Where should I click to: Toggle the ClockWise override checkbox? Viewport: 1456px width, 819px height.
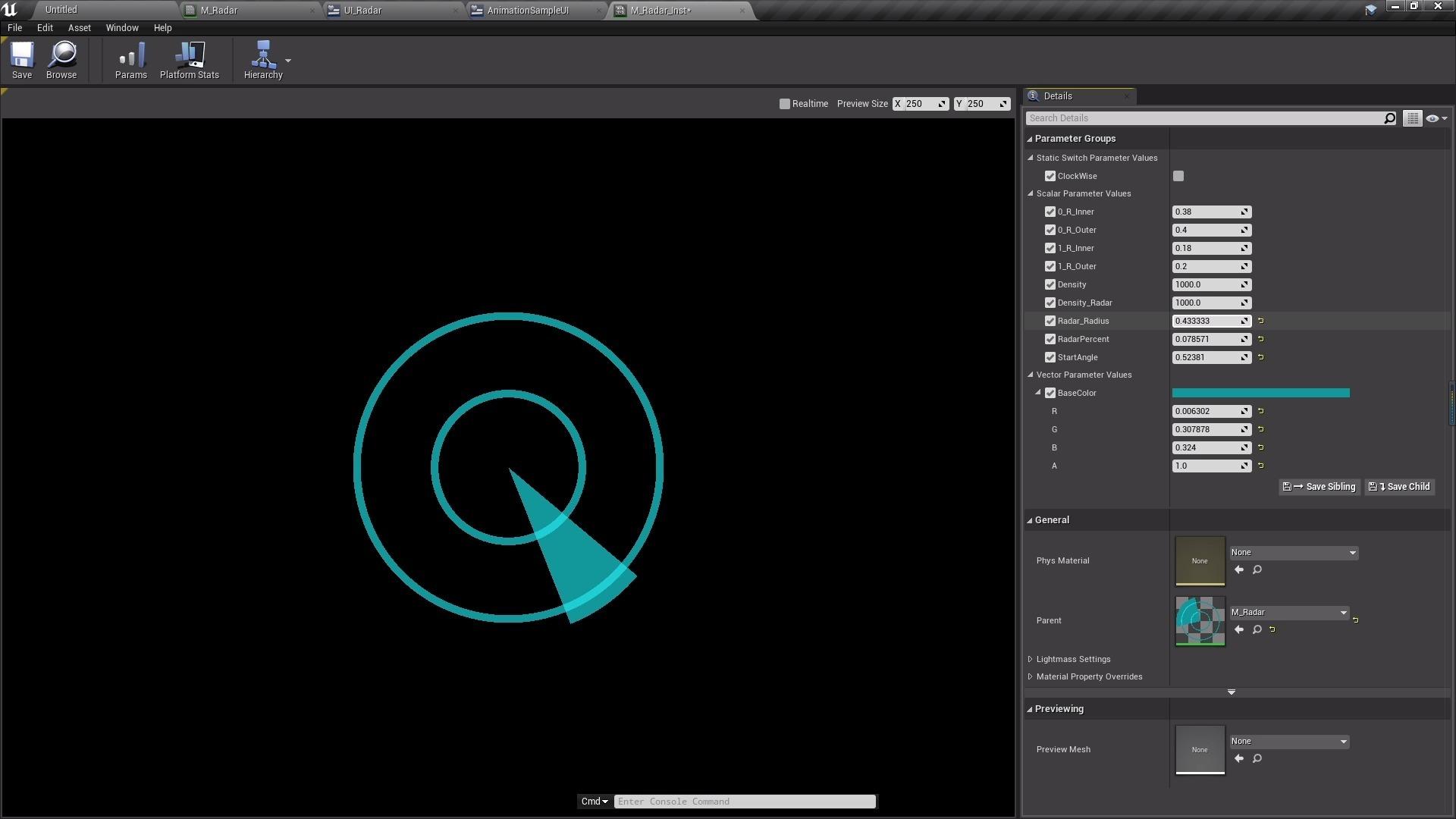tap(1050, 176)
